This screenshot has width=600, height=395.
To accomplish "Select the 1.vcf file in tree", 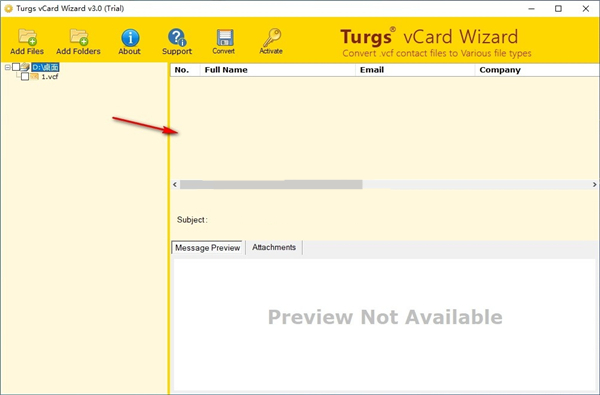I will pyautogui.click(x=50, y=77).
